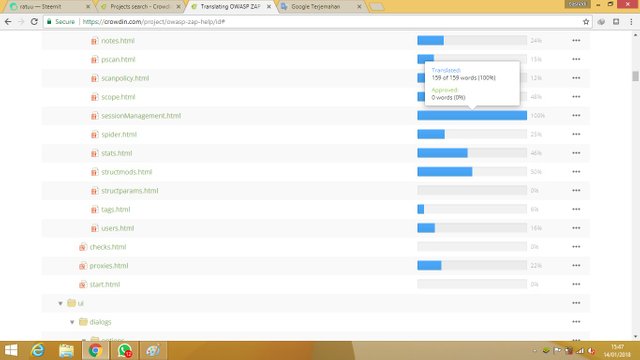
Task: Open the three-dot menu for stats.html
Action: (x=576, y=153)
